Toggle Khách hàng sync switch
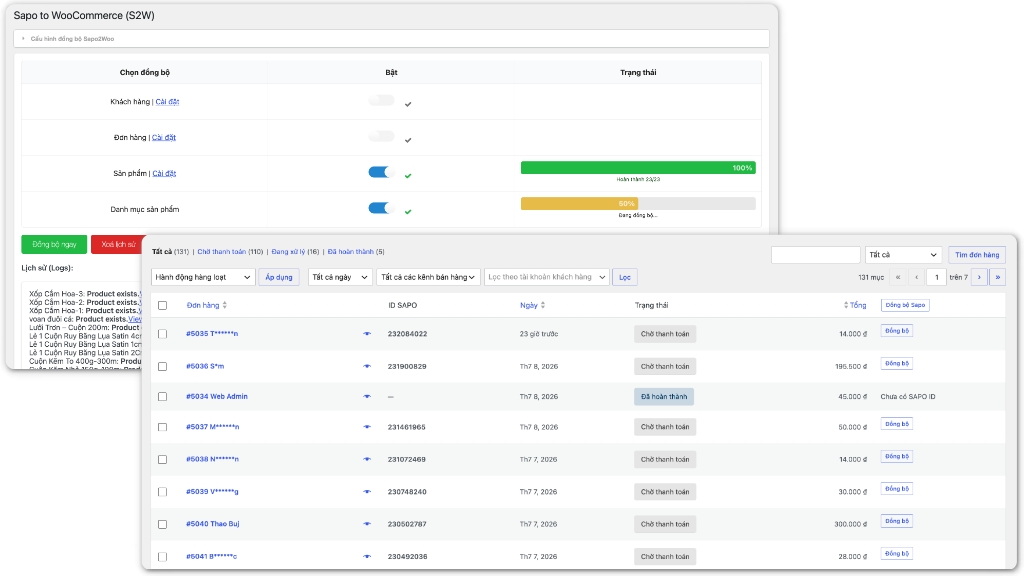 click(382, 101)
